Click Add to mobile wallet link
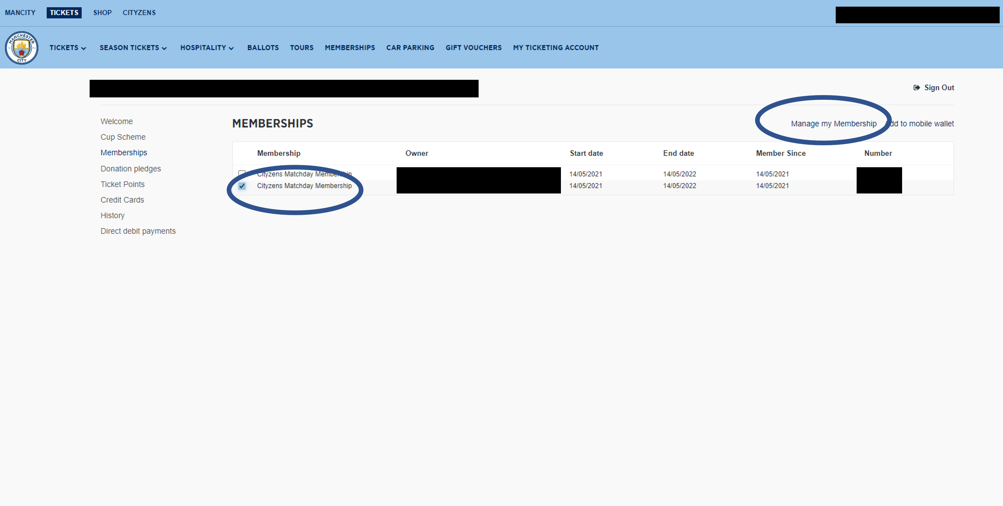Screen dimensions: 1003x506 point(919,124)
